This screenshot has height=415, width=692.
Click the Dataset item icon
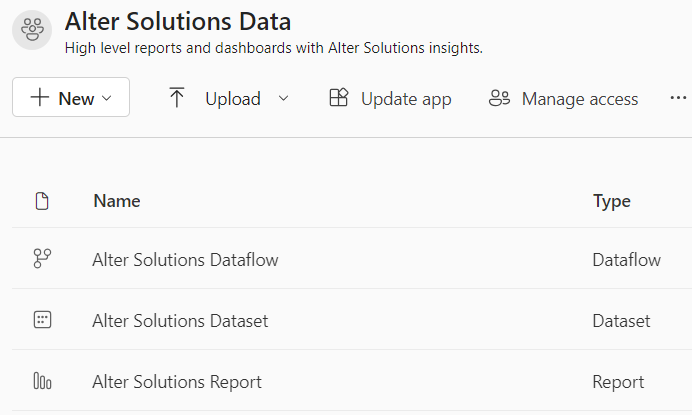(42, 321)
